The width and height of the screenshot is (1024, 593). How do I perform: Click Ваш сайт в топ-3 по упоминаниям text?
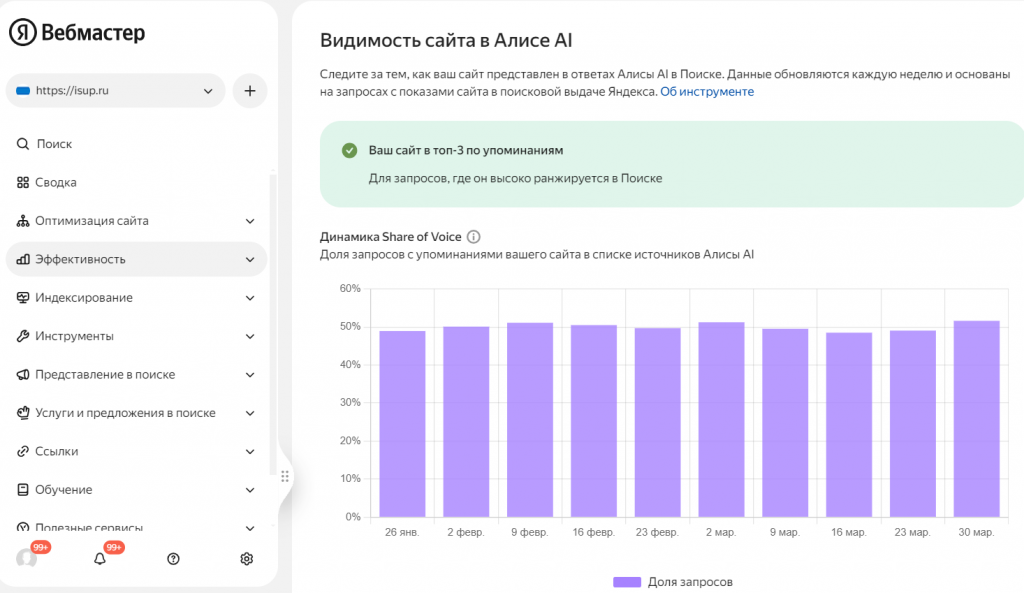466,150
